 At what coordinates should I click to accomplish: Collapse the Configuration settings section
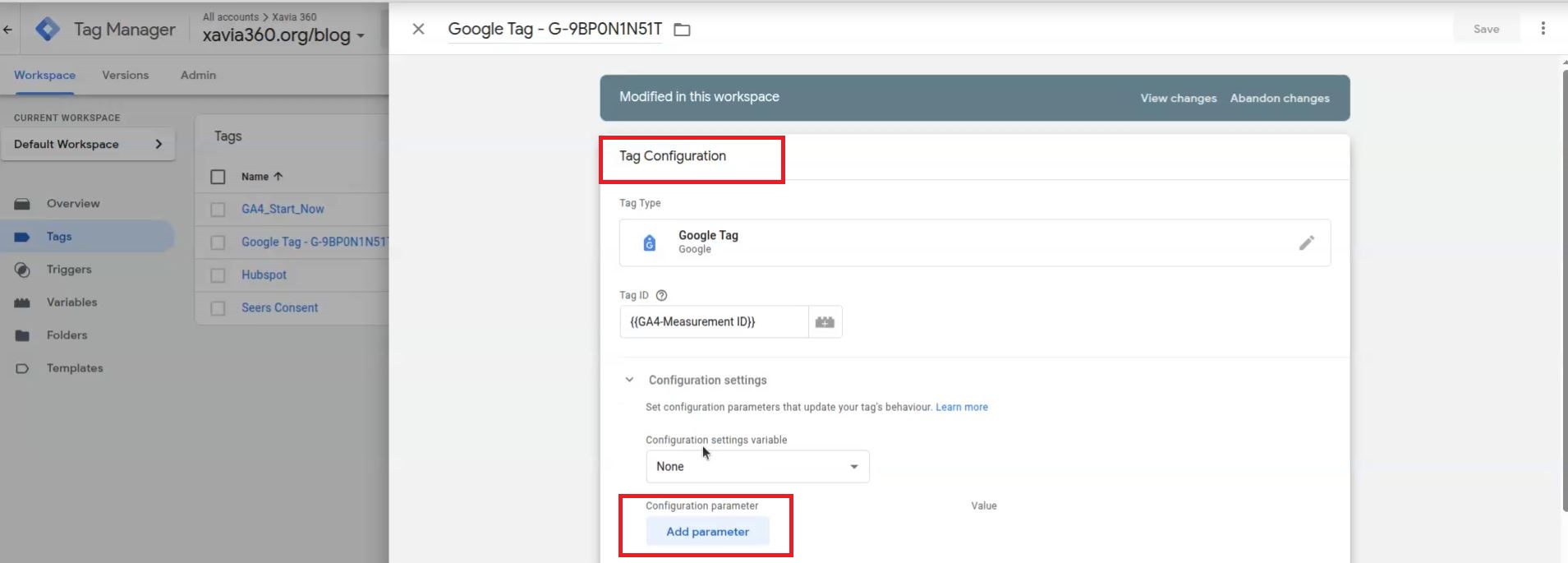(629, 380)
